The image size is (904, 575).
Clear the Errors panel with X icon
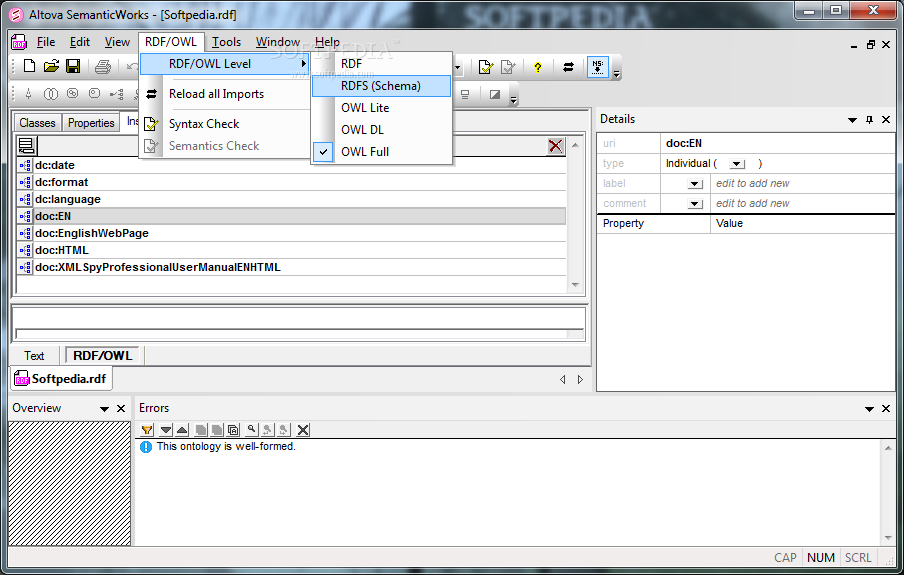click(x=303, y=430)
